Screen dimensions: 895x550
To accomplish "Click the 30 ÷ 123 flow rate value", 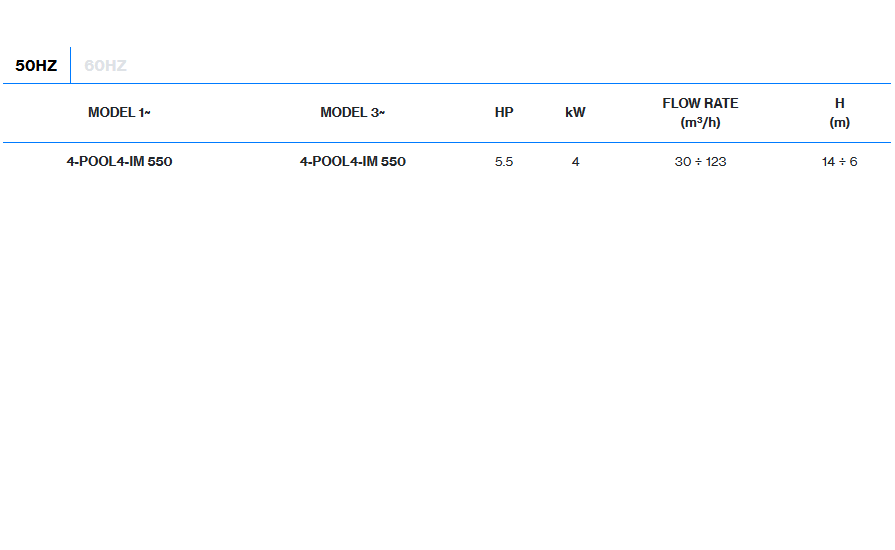I will (700, 162).
